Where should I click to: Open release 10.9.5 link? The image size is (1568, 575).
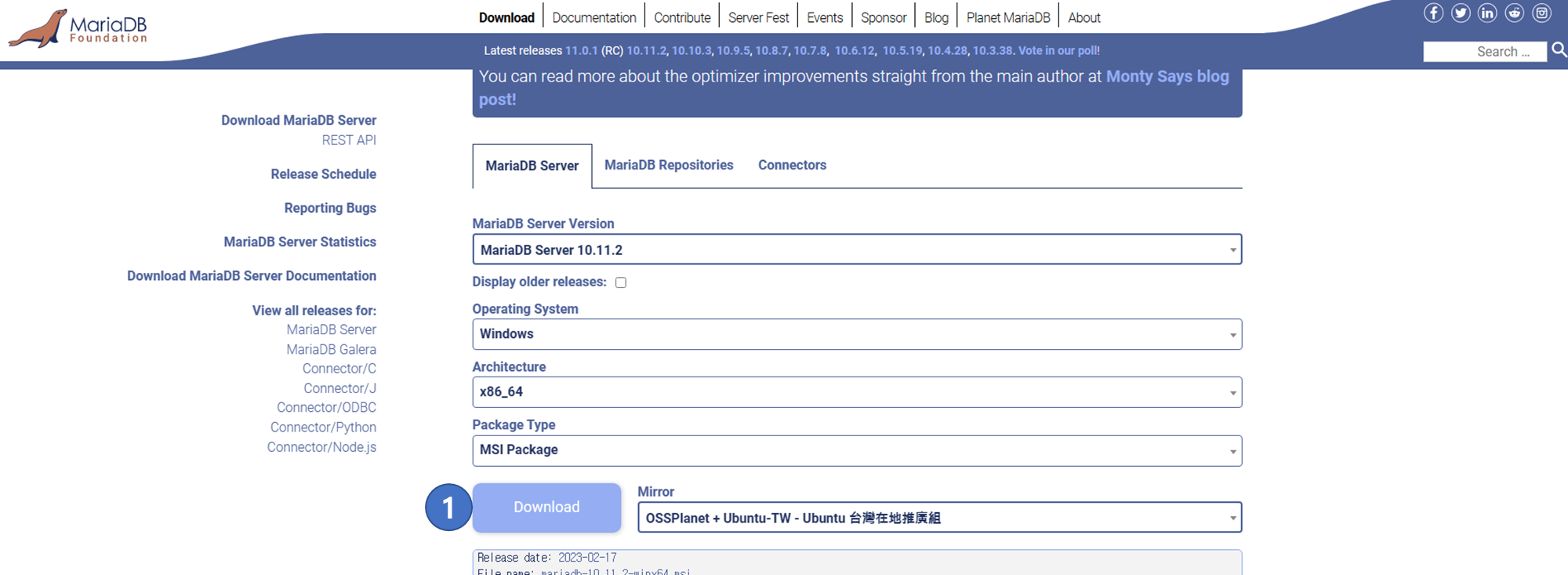pos(733,50)
